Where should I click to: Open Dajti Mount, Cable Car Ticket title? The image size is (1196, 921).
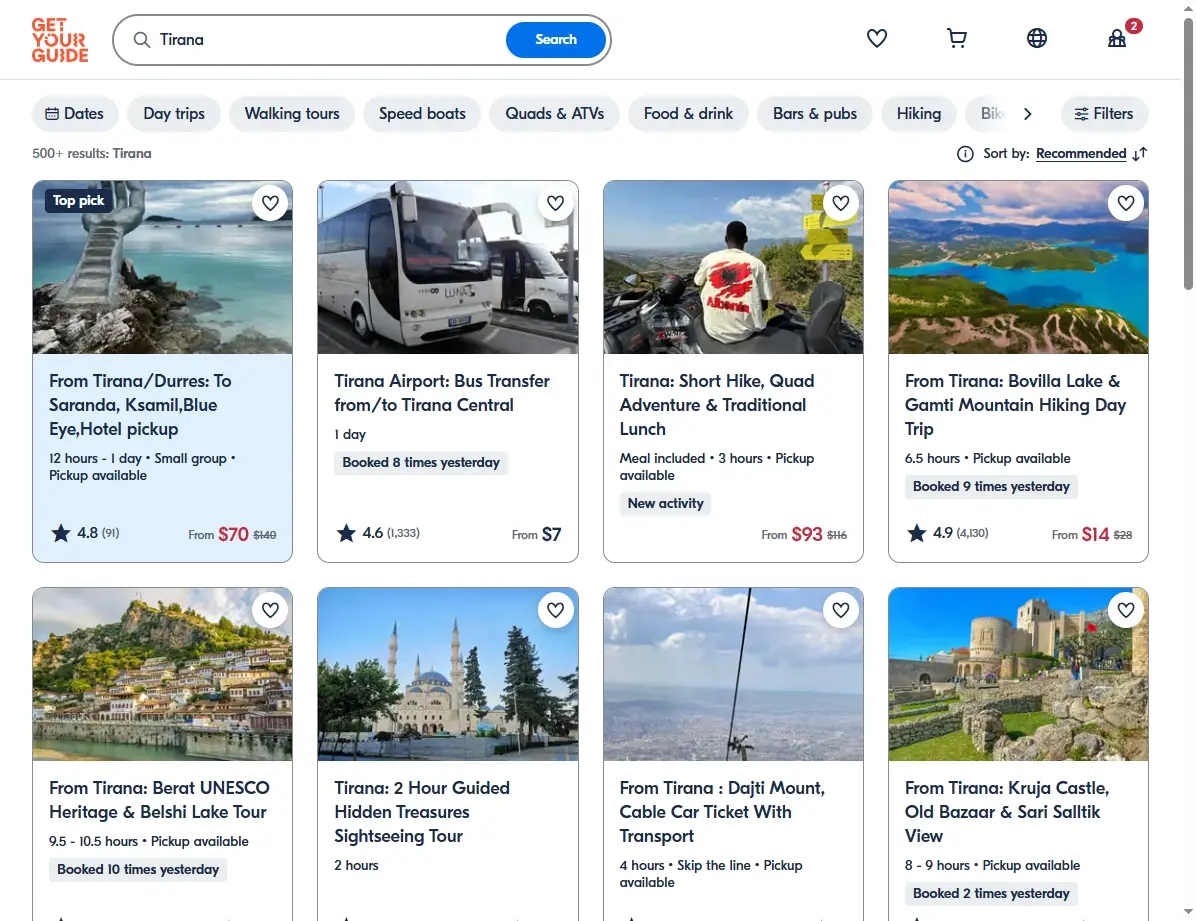pyautogui.click(x=722, y=812)
